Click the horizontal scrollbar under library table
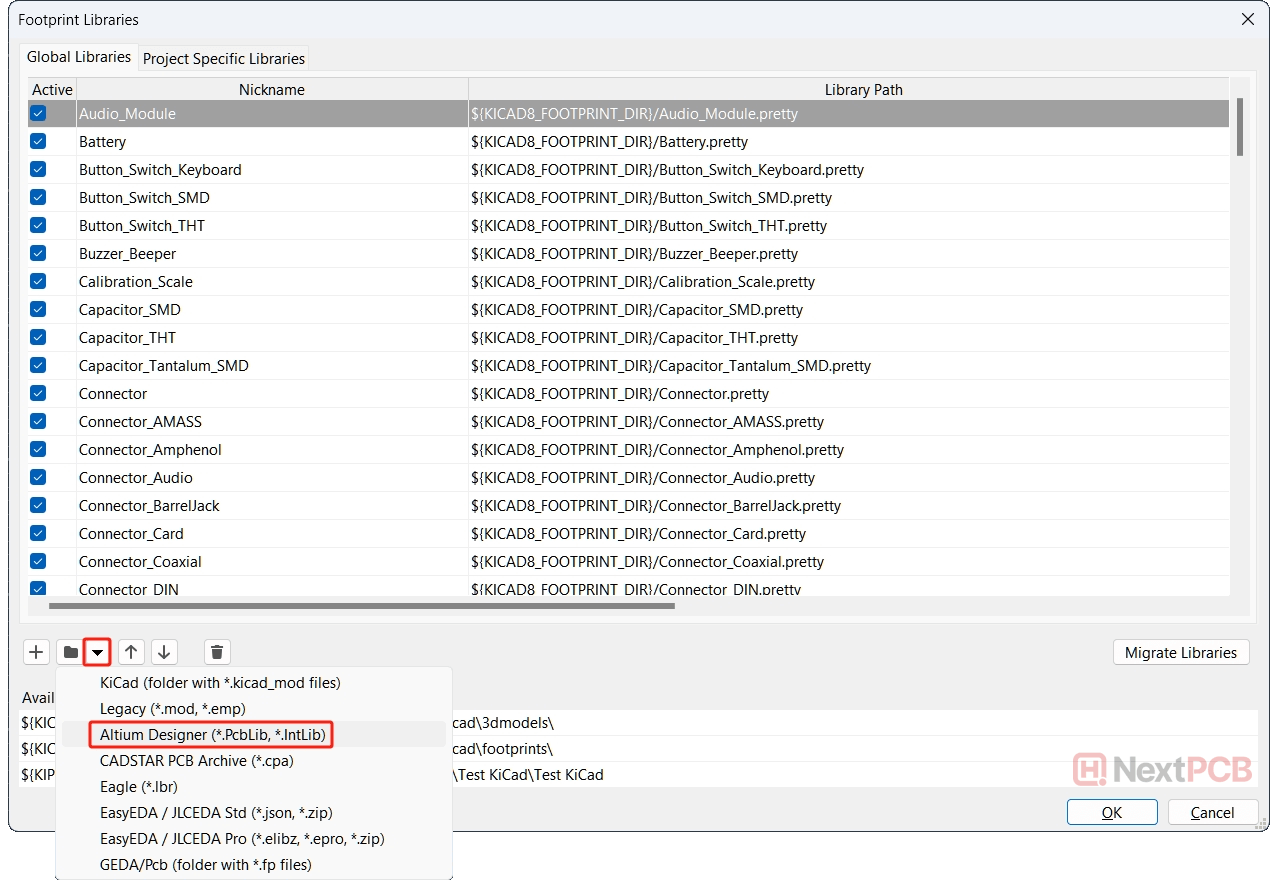This screenshot has height=891, width=1278. tap(361, 605)
